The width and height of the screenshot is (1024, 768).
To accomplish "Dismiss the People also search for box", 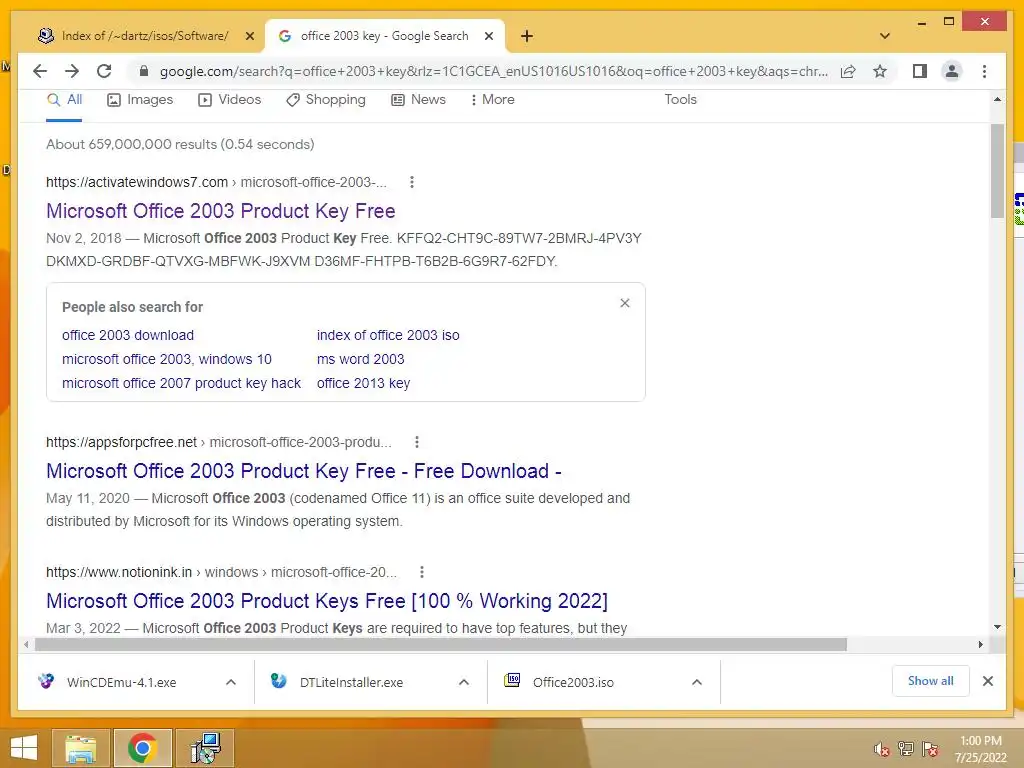I will (x=625, y=303).
